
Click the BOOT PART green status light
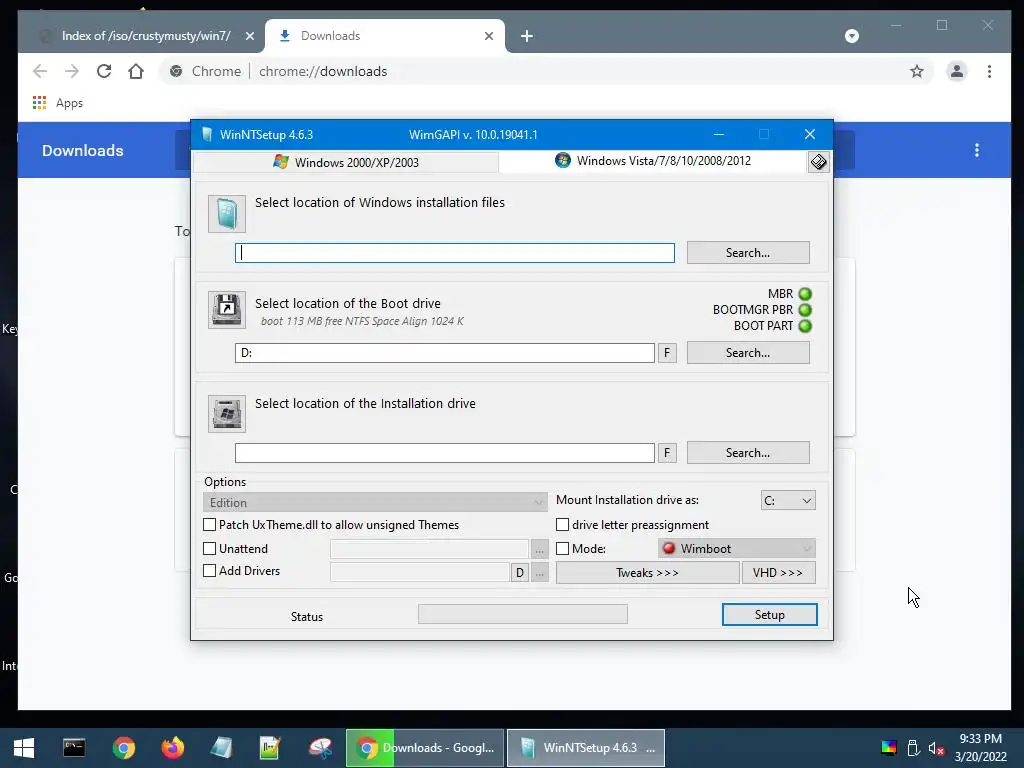click(x=805, y=326)
